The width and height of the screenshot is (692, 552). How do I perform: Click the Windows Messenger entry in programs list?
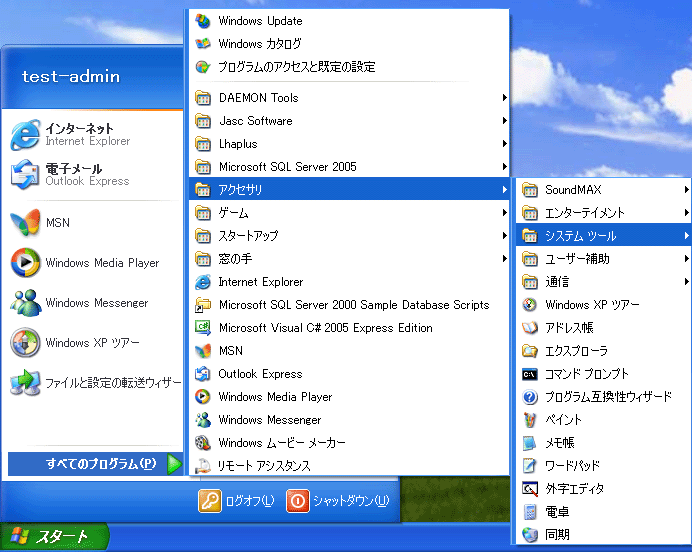(x=349, y=420)
